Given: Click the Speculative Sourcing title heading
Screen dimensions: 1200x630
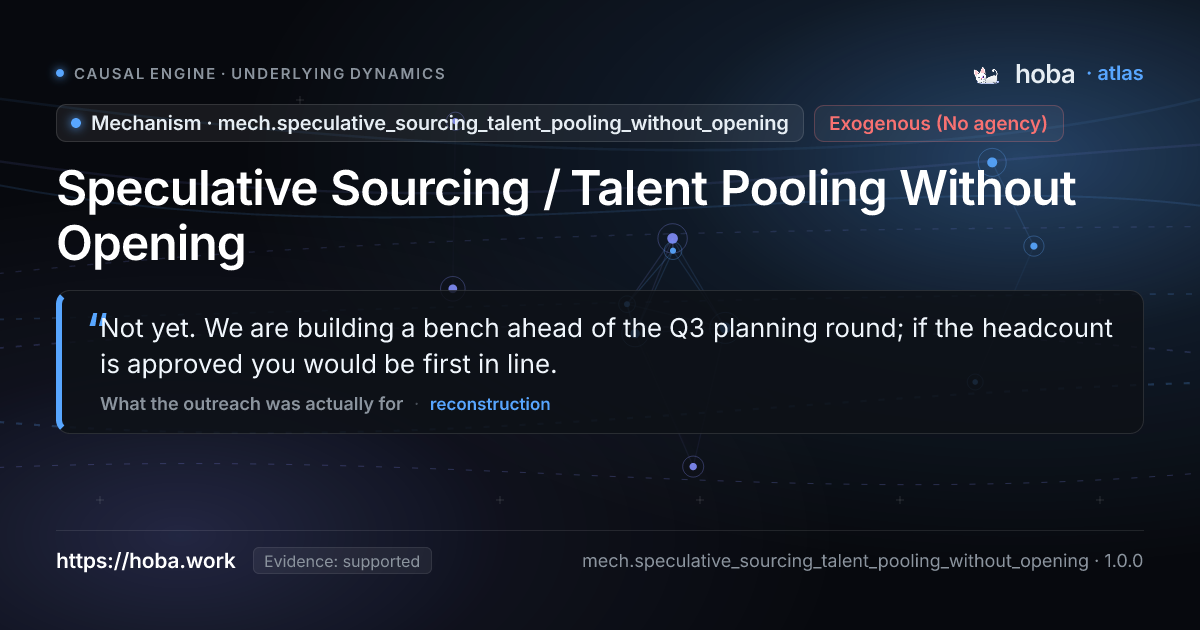Looking at the screenshot, I should click(566, 216).
